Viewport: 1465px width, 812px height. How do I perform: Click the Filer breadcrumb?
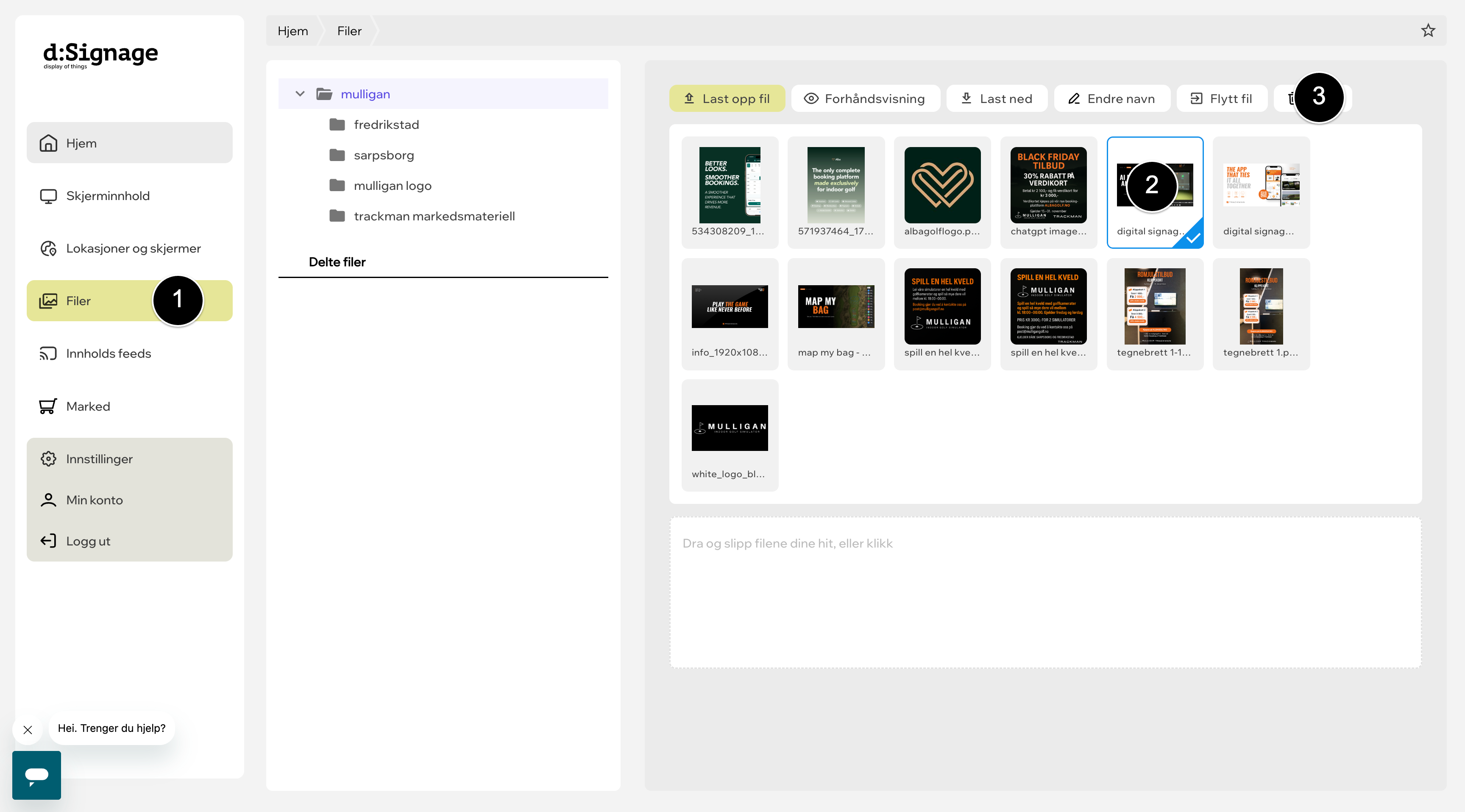pyautogui.click(x=349, y=31)
